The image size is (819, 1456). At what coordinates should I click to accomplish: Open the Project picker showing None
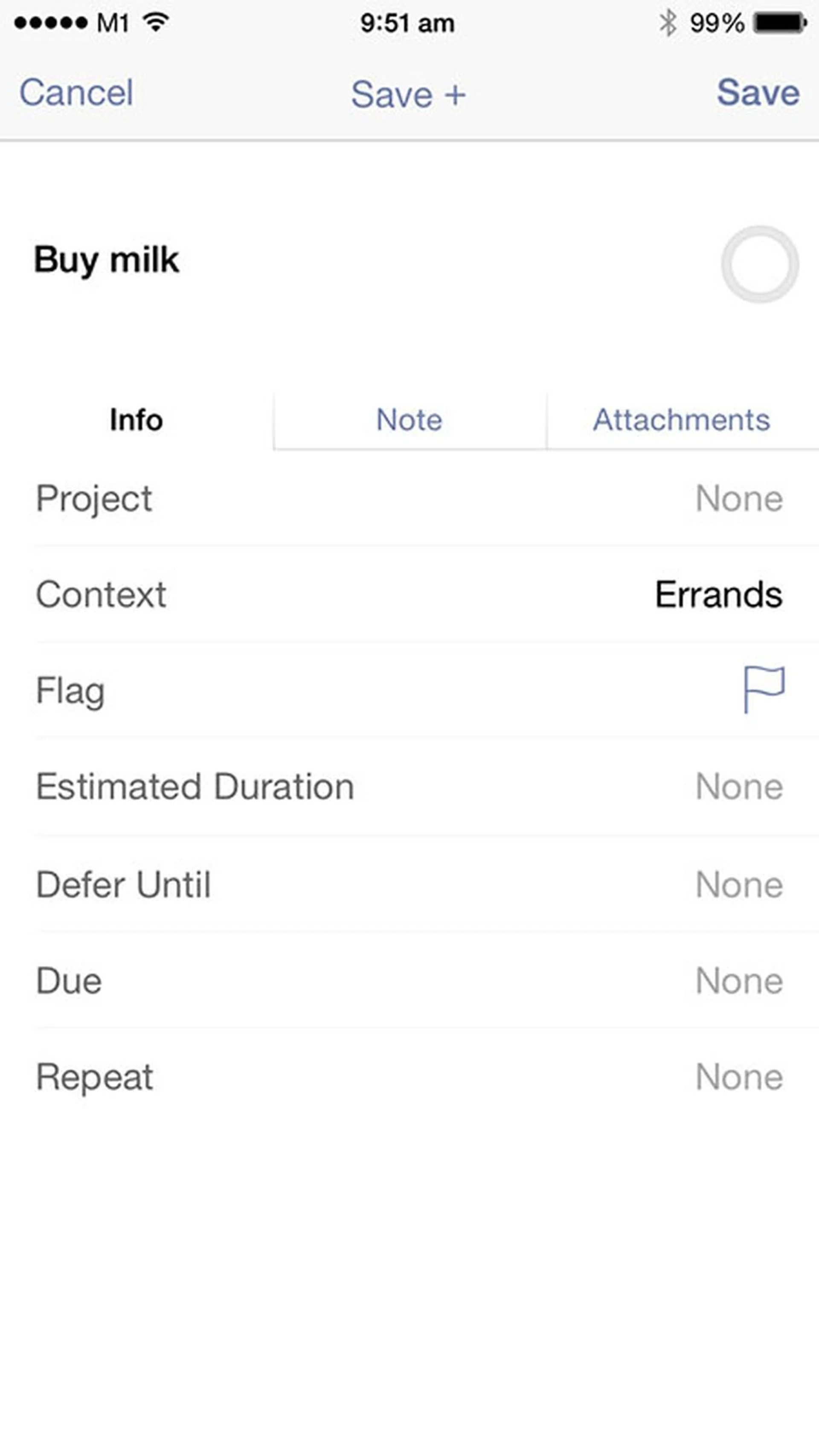pos(409,499)
